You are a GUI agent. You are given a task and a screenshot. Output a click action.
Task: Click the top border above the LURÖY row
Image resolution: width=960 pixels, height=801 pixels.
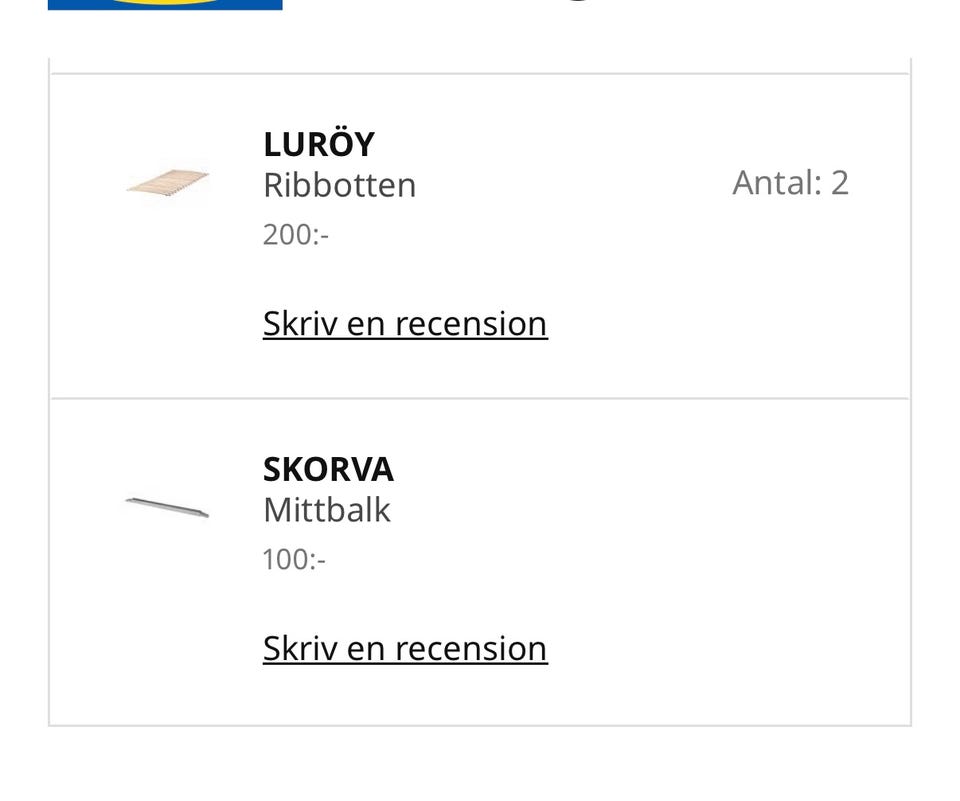(480, 73)
